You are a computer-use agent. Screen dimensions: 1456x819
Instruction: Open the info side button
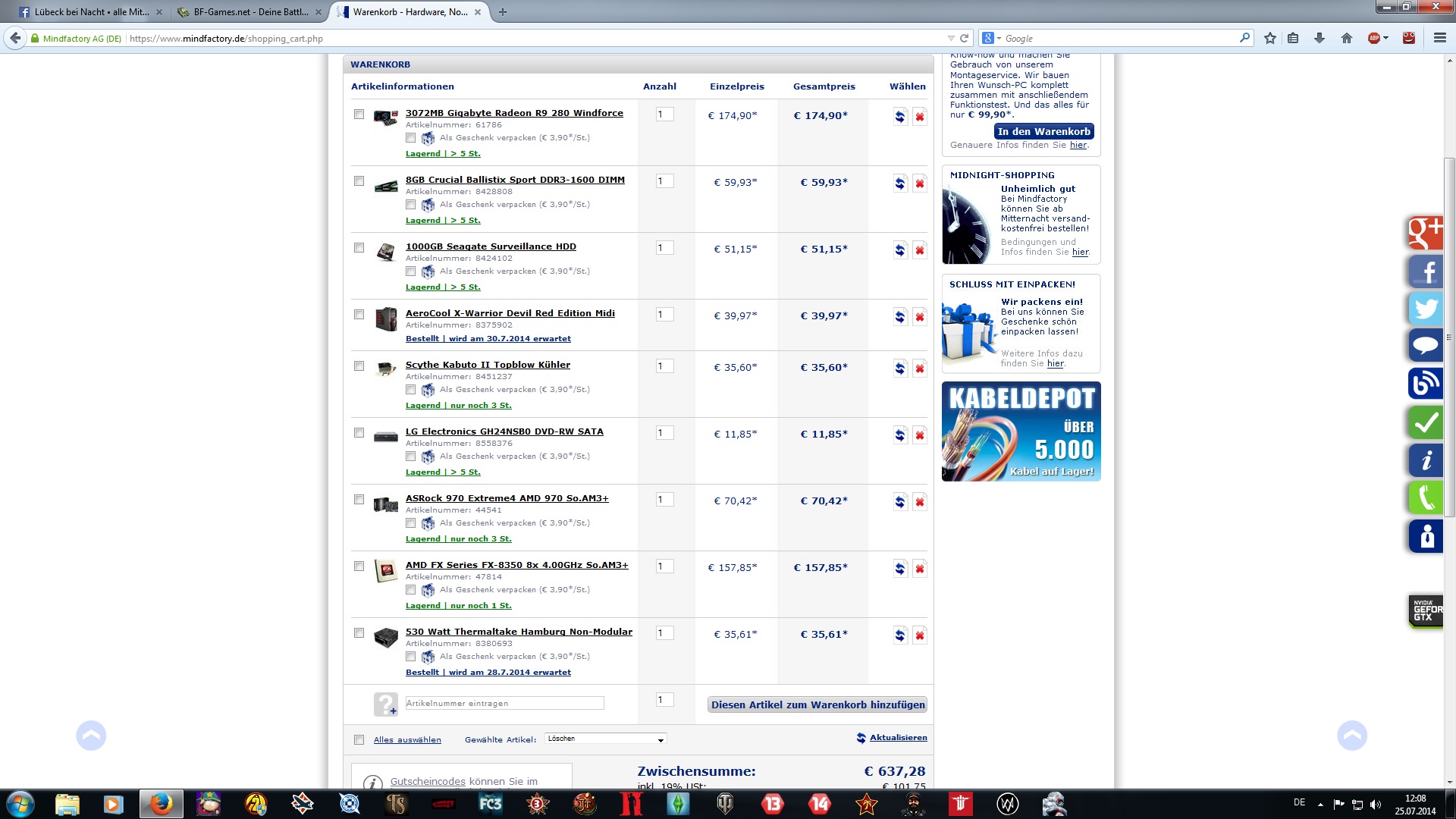1426,460
